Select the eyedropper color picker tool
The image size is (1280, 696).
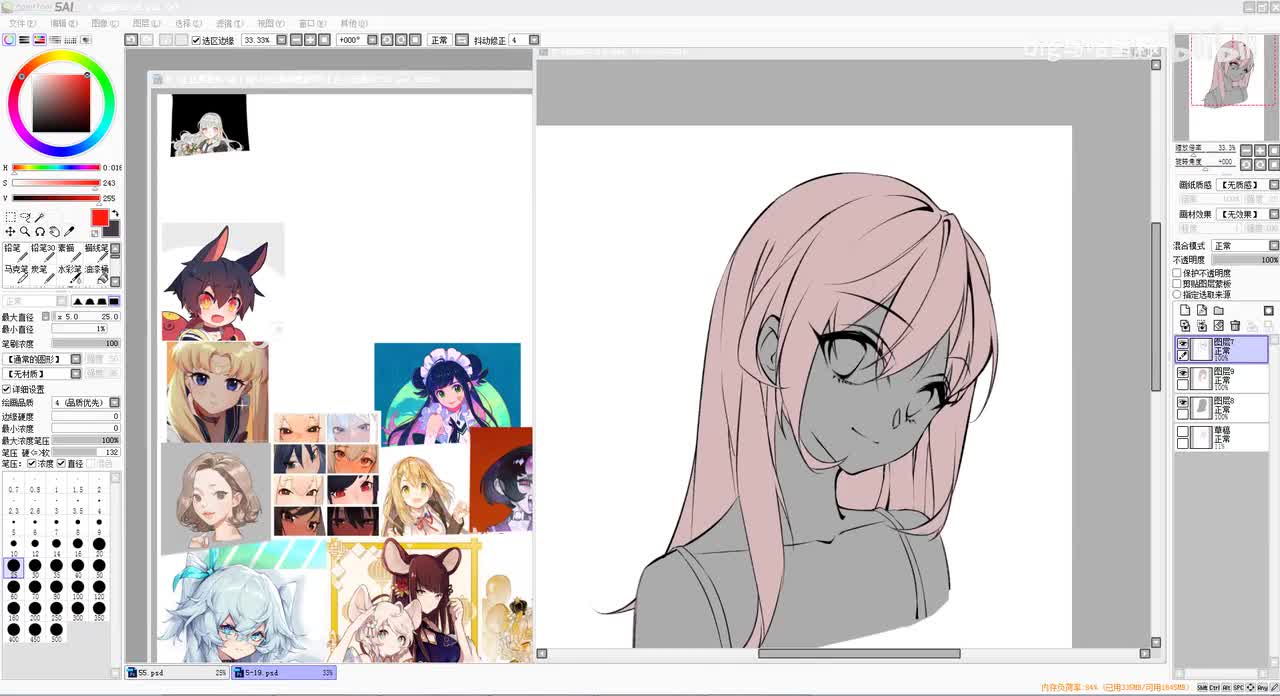point(69,231)
